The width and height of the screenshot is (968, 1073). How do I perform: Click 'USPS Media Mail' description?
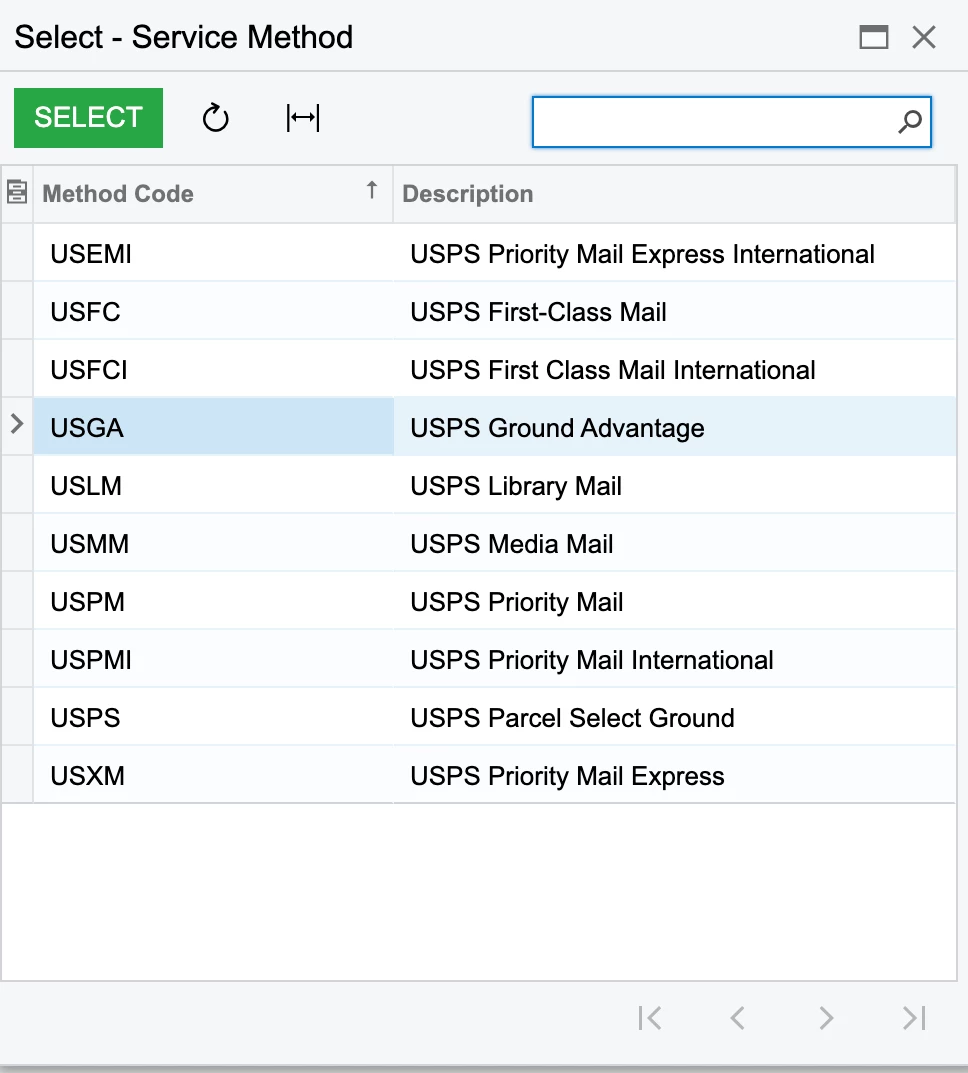click(512, 544)
